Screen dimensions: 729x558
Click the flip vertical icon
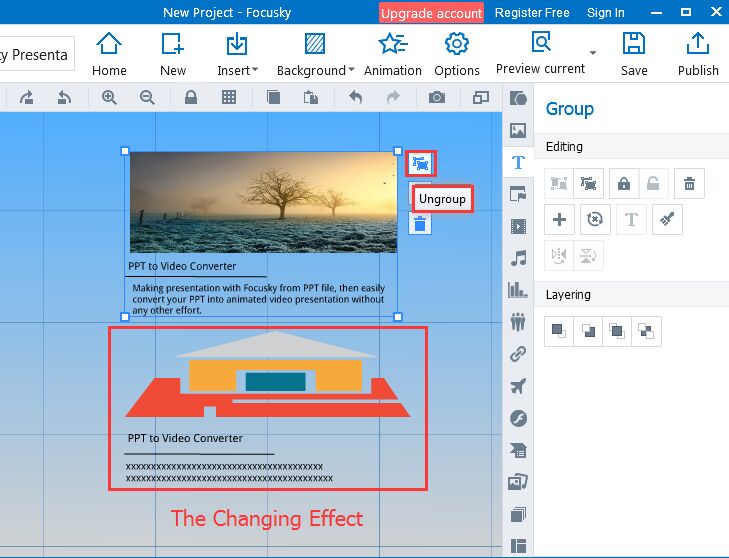pos(588,255)
